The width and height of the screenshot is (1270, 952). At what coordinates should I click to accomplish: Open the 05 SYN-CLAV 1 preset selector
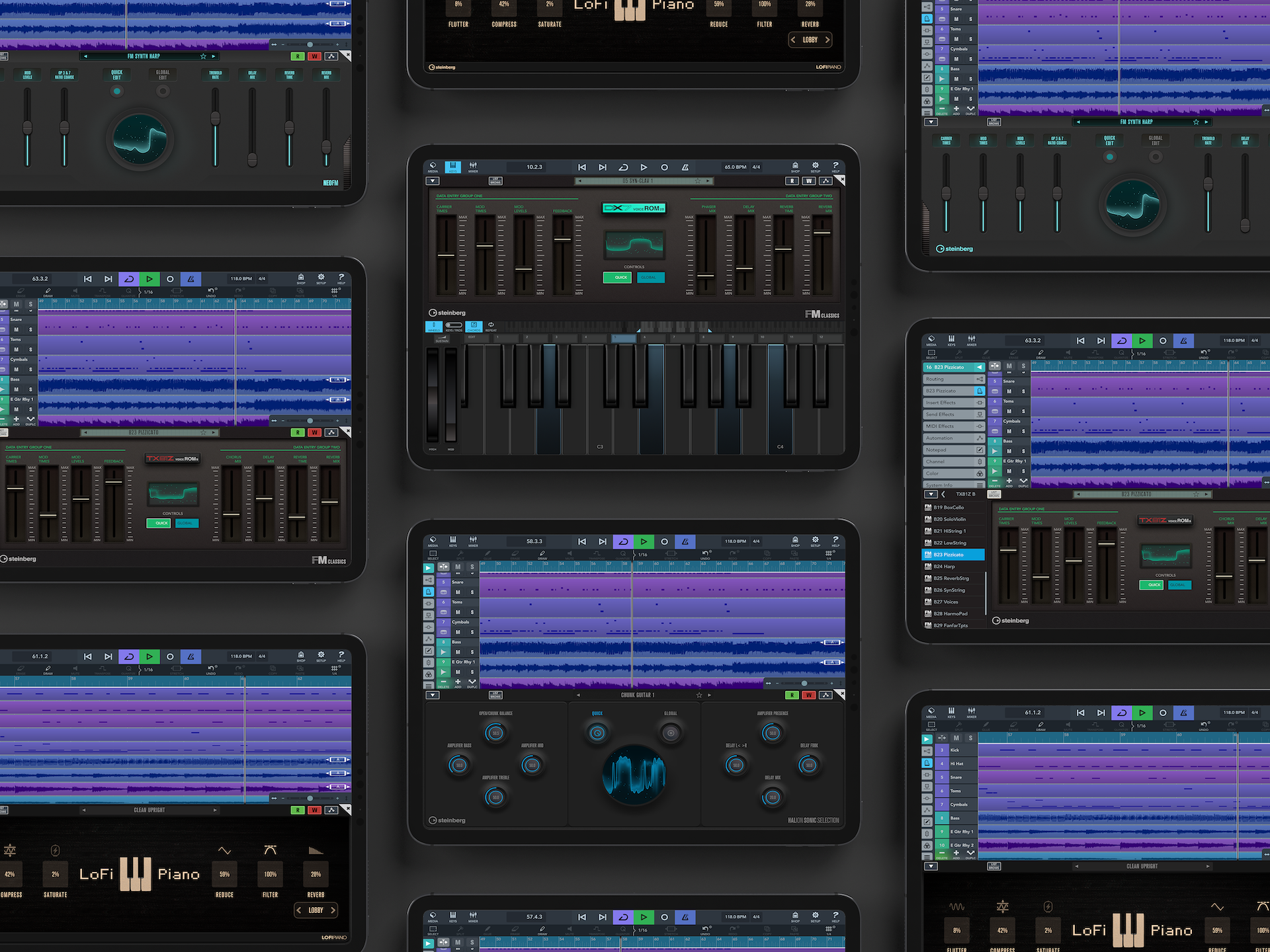(x=638, y=180)
